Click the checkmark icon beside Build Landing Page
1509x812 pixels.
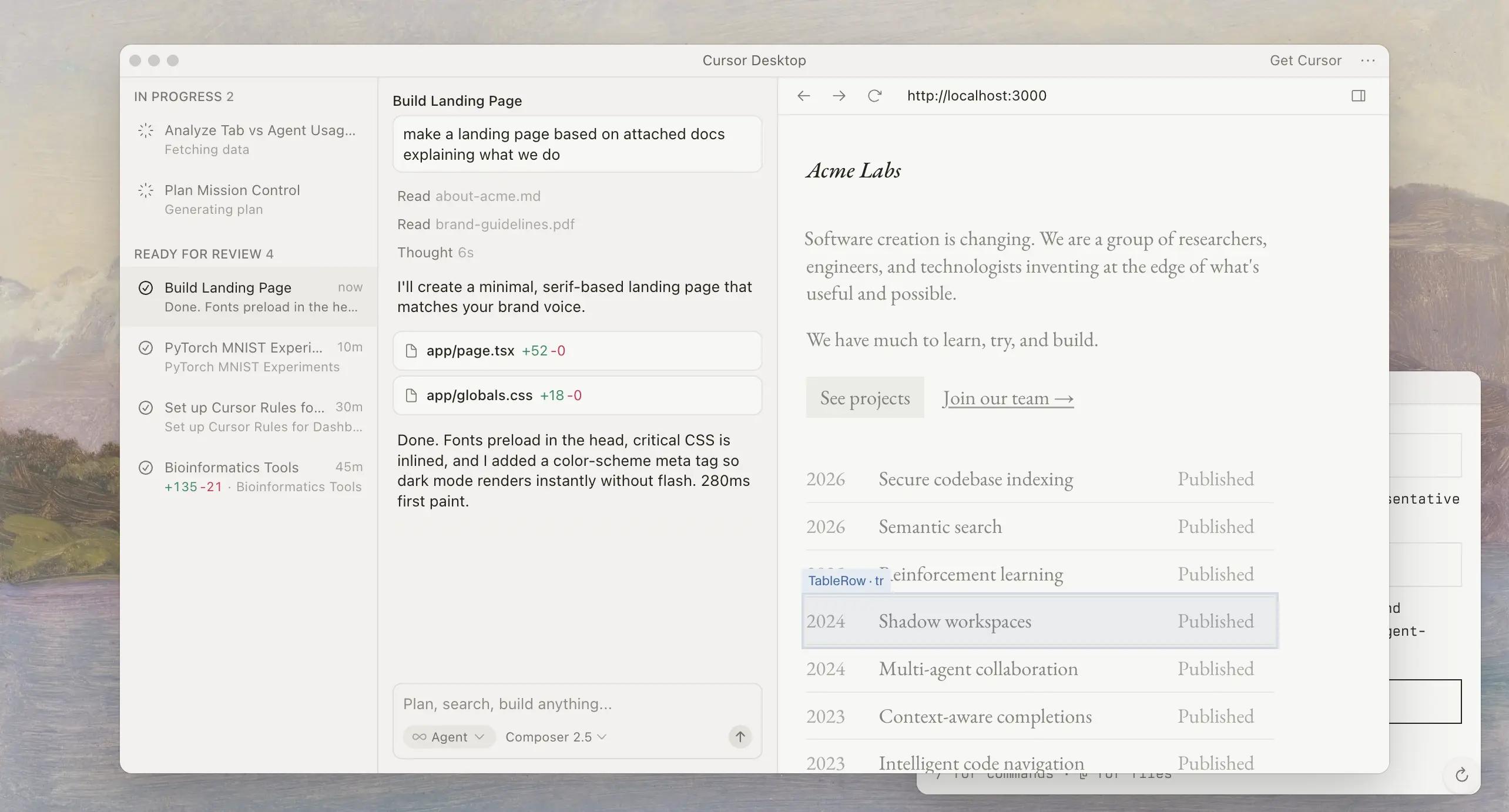tap(146, 287)
